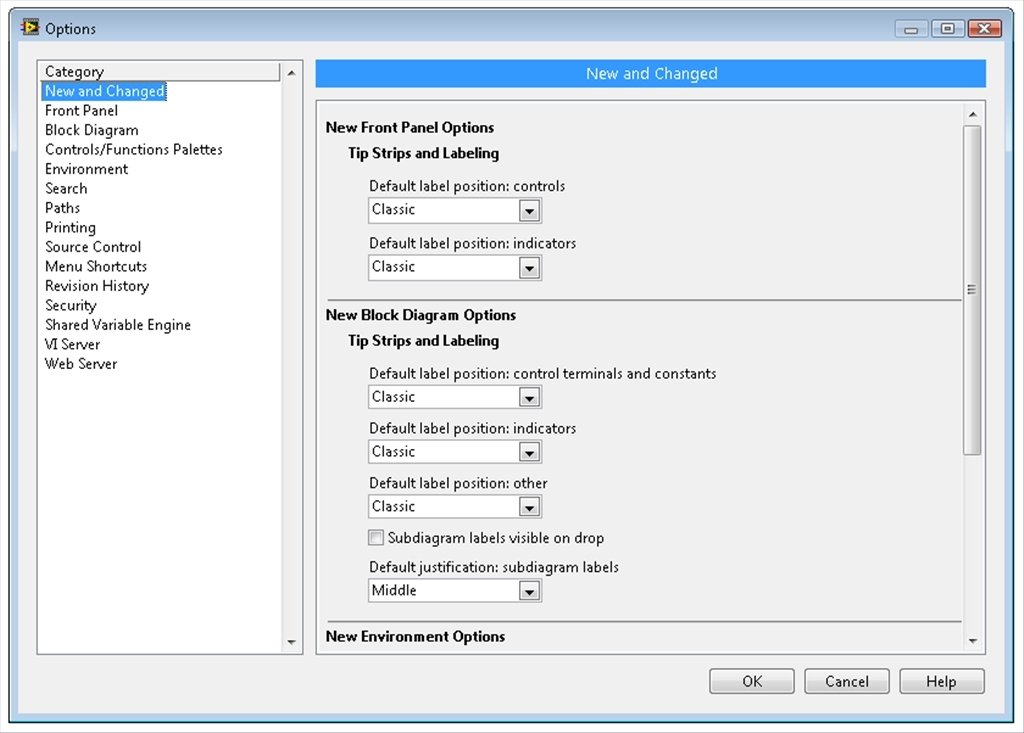Click the LabVIEW icon in the title bar
The height and width of the screenshot is (733, 1024).
pyautogui.click(x=30, y=27)
